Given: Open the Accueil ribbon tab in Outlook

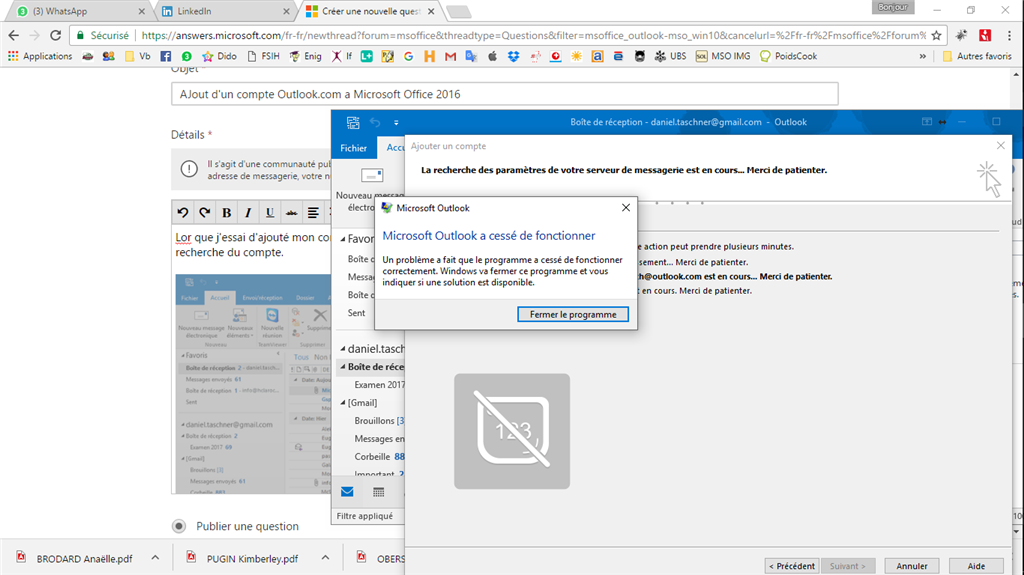Looking at the screenshot, I should (395, 148).
